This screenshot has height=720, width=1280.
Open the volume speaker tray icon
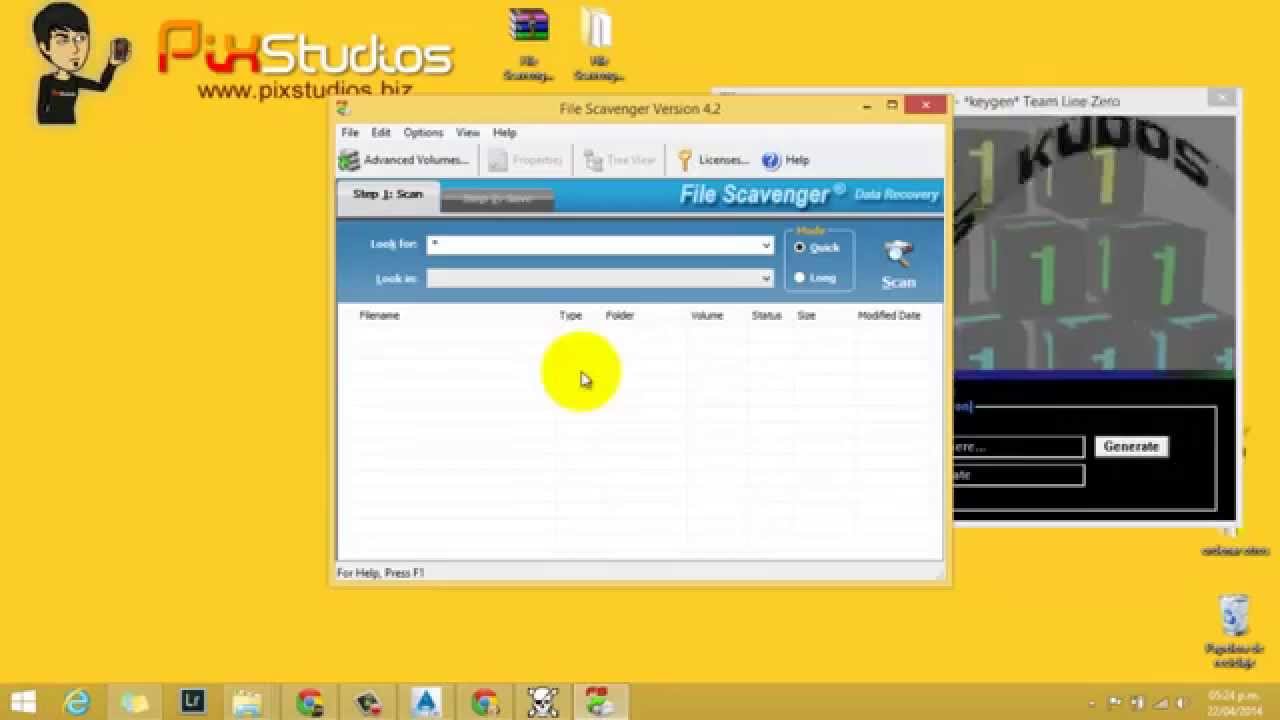[x=1183, y=702]
